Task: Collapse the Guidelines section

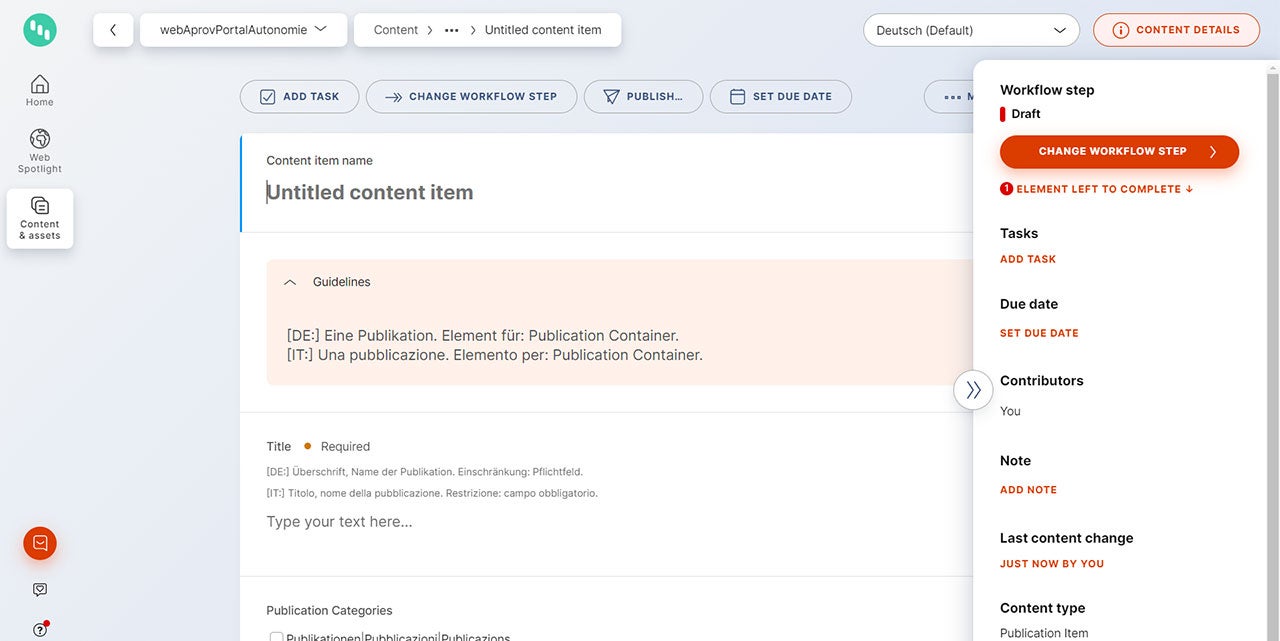Action: [290, 283]
